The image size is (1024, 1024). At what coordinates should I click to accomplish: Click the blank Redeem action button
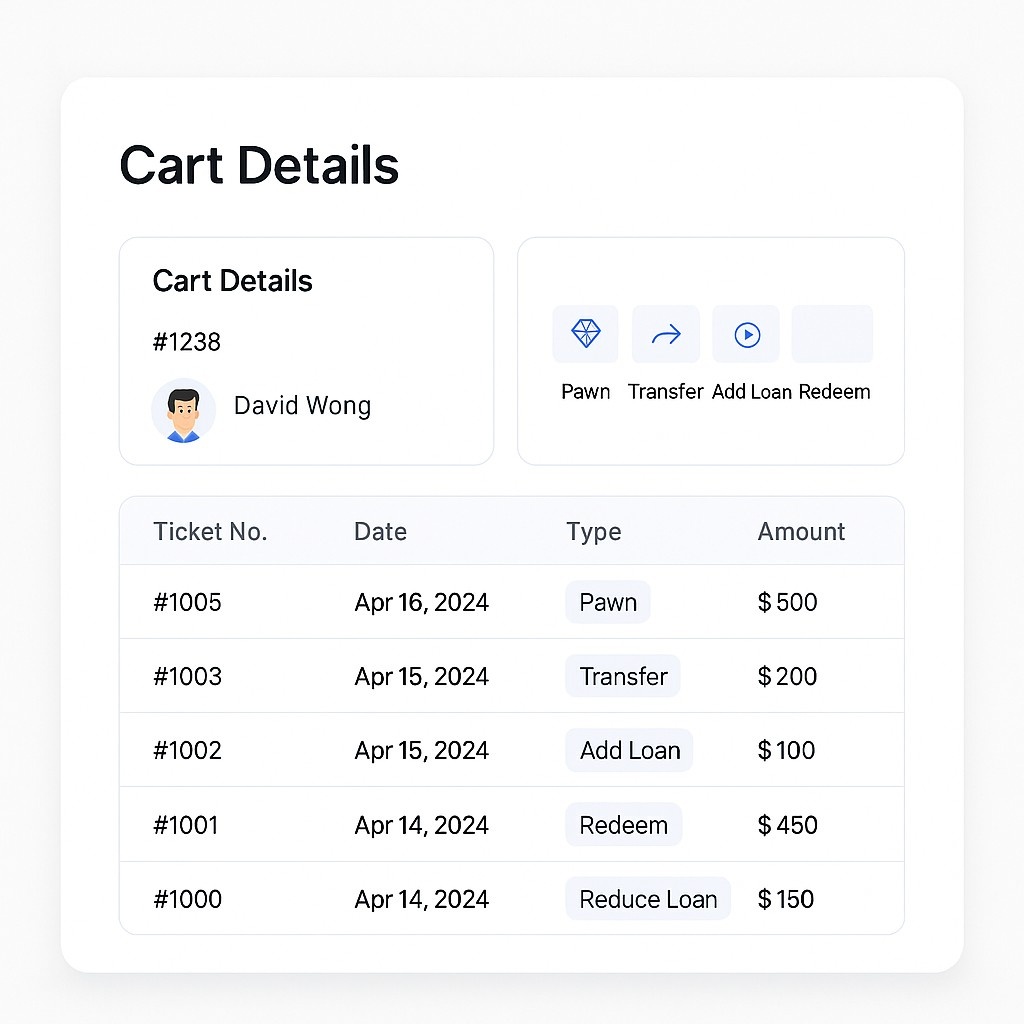832,334
